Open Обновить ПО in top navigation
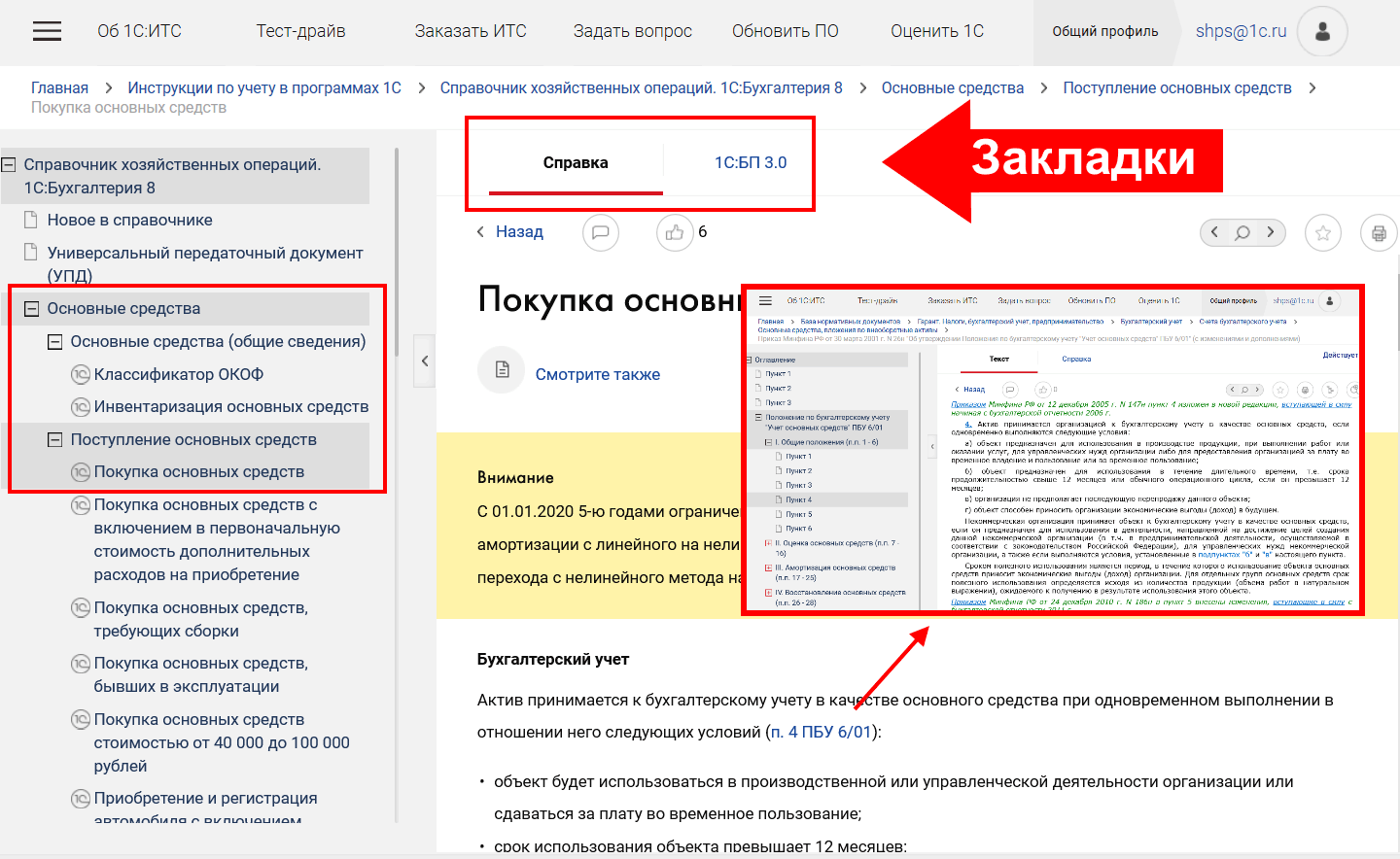Viewport: 1400px width, 859px height. 786,31
